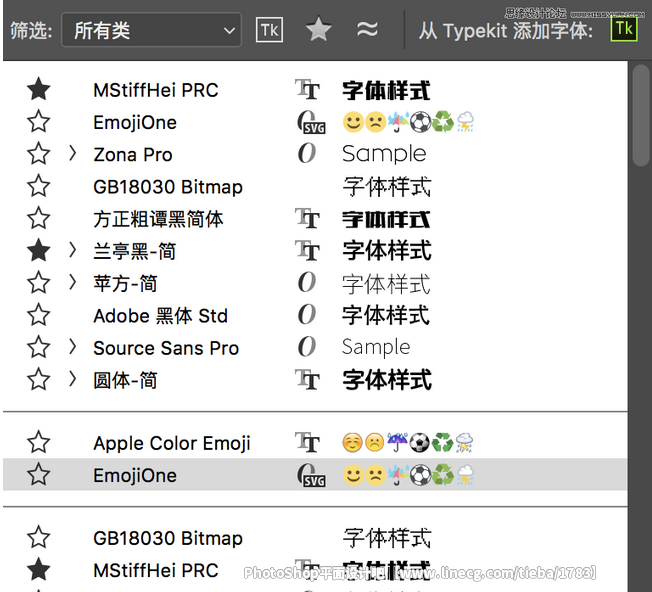Click SVG font icon on first EmojiOne row
Screen dimensions: 652x592
[311, 122]
